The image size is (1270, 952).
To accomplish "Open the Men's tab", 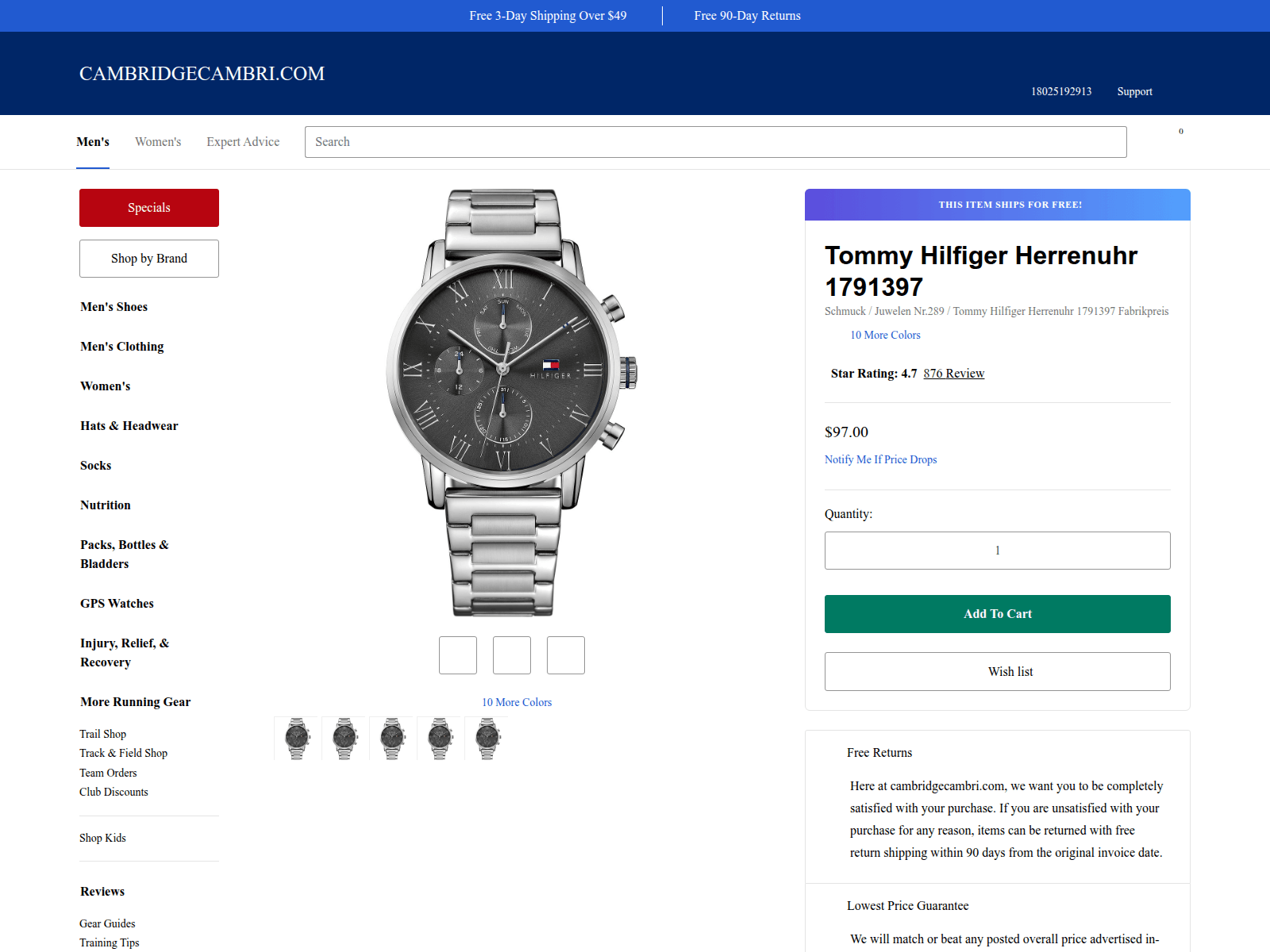I will 93,142.
